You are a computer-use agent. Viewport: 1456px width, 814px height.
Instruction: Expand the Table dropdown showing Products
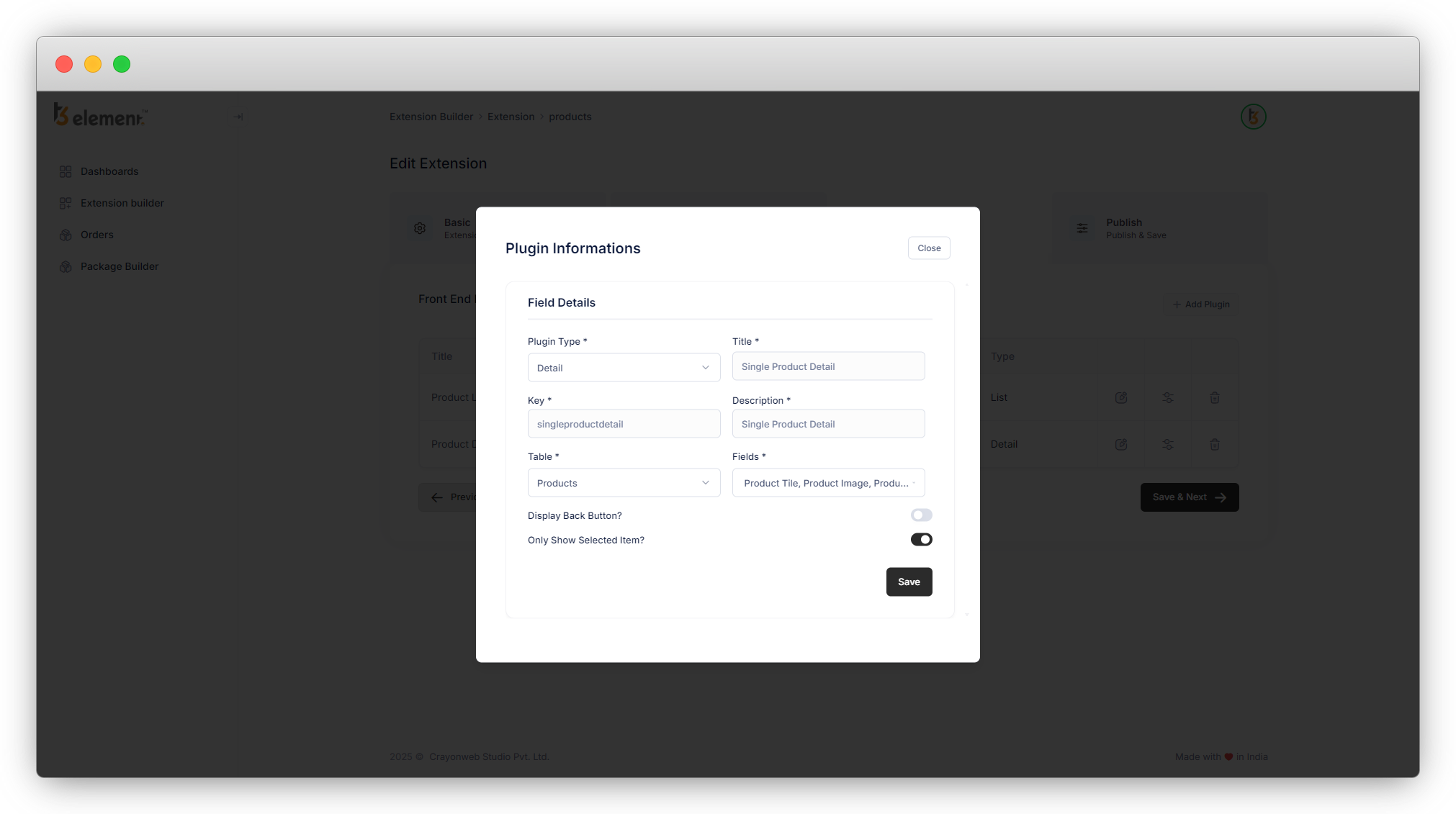(624, 483)
